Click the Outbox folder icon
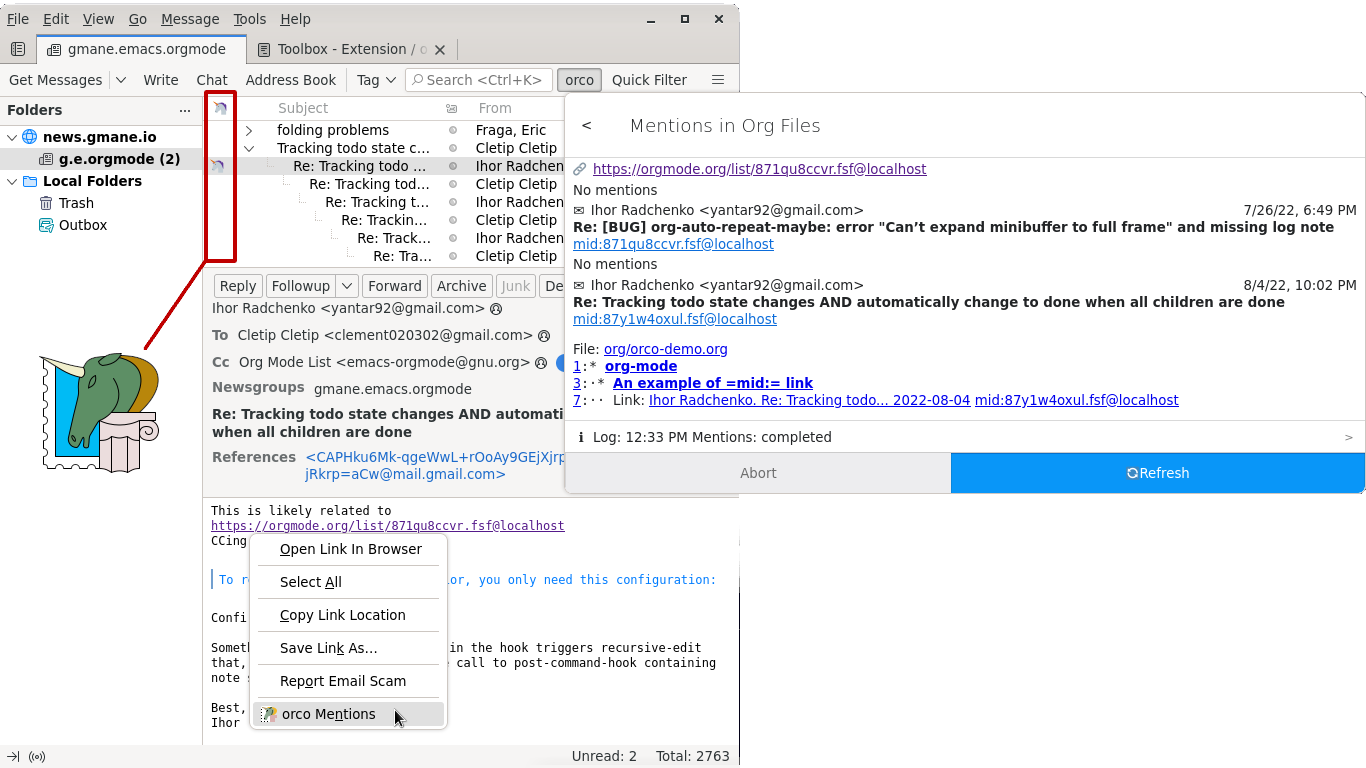Image resolution: width=1366 pixels, height=768 pixels. pyautogui.click(x=46, y=225)
